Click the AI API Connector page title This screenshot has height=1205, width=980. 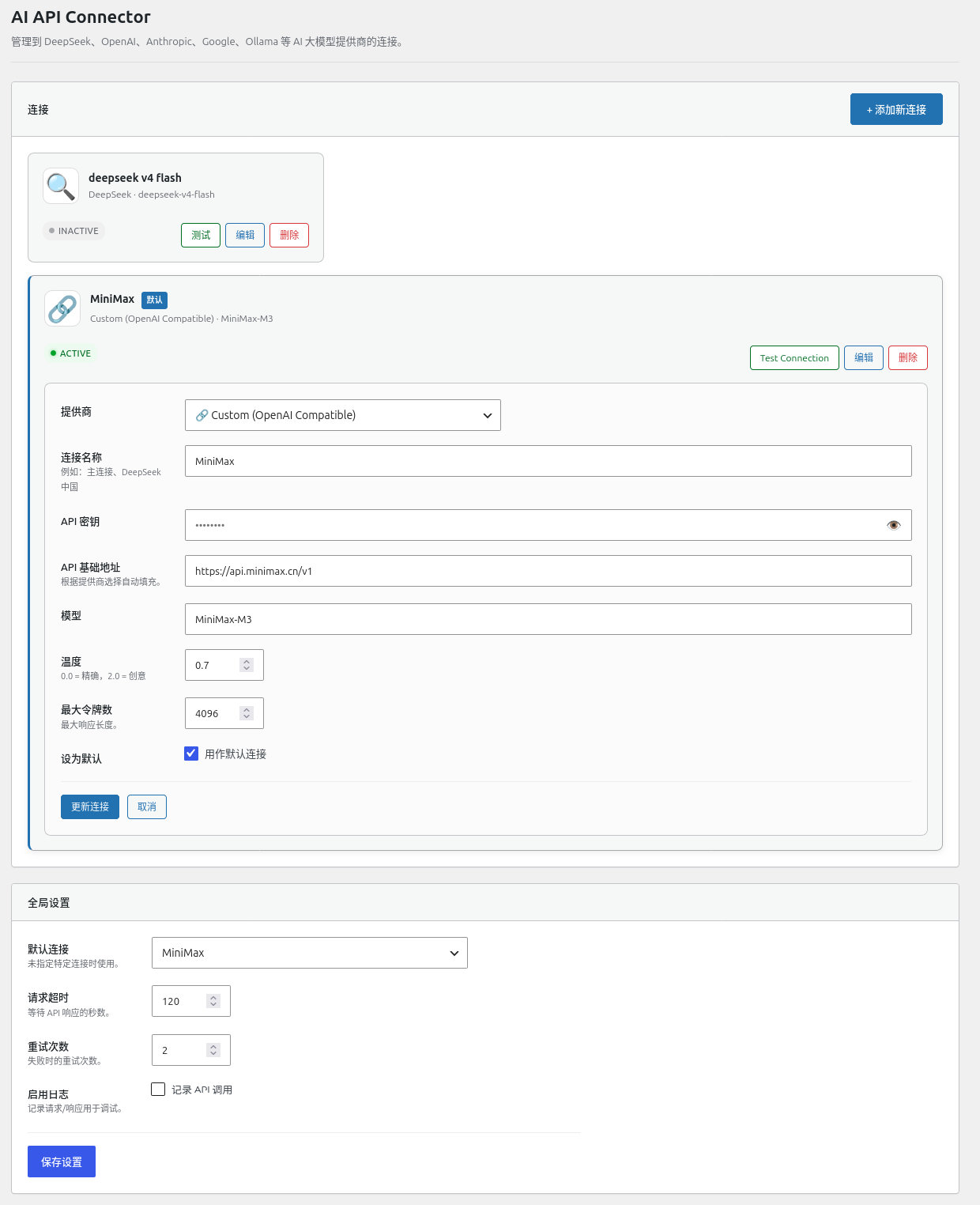81,17
